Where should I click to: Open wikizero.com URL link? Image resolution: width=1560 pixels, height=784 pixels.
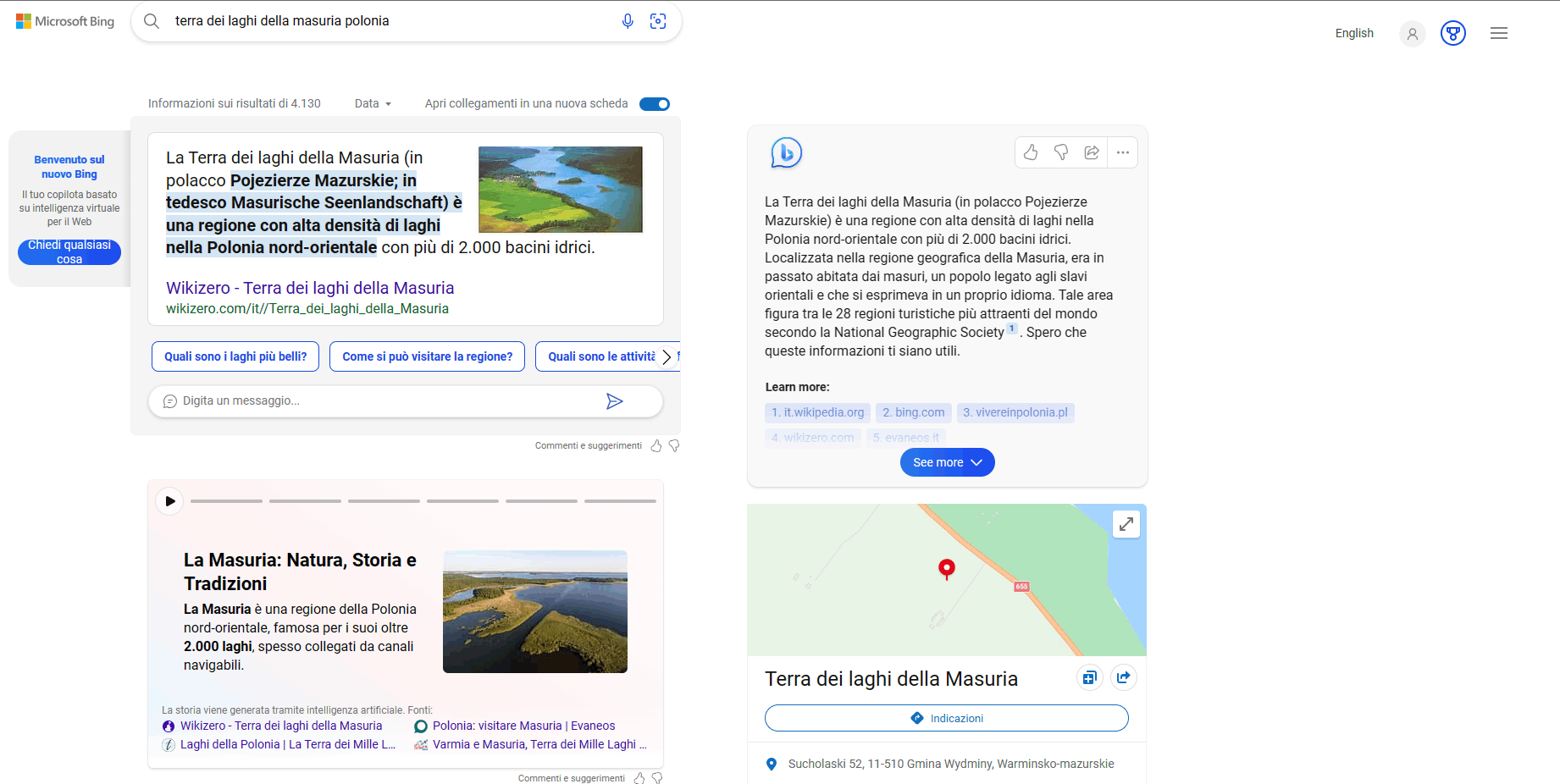(x=307, y=309)
